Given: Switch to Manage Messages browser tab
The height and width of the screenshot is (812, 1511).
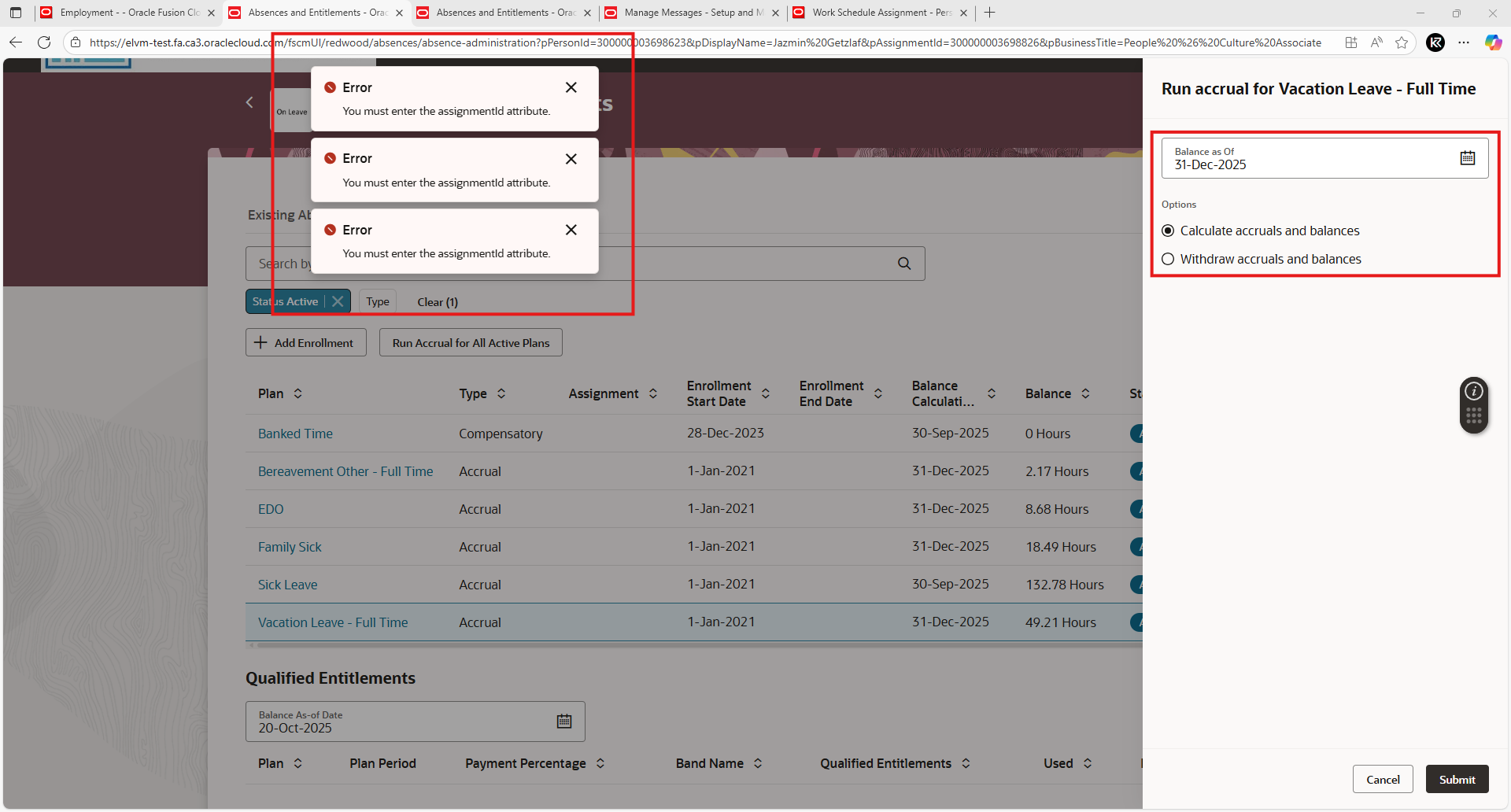Looking at the screenshot, I should (692, 13).
